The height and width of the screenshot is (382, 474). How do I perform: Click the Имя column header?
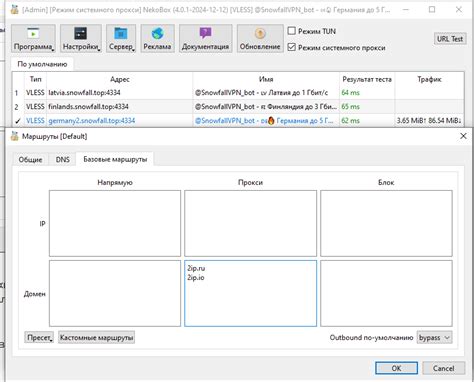coord(266,79)
